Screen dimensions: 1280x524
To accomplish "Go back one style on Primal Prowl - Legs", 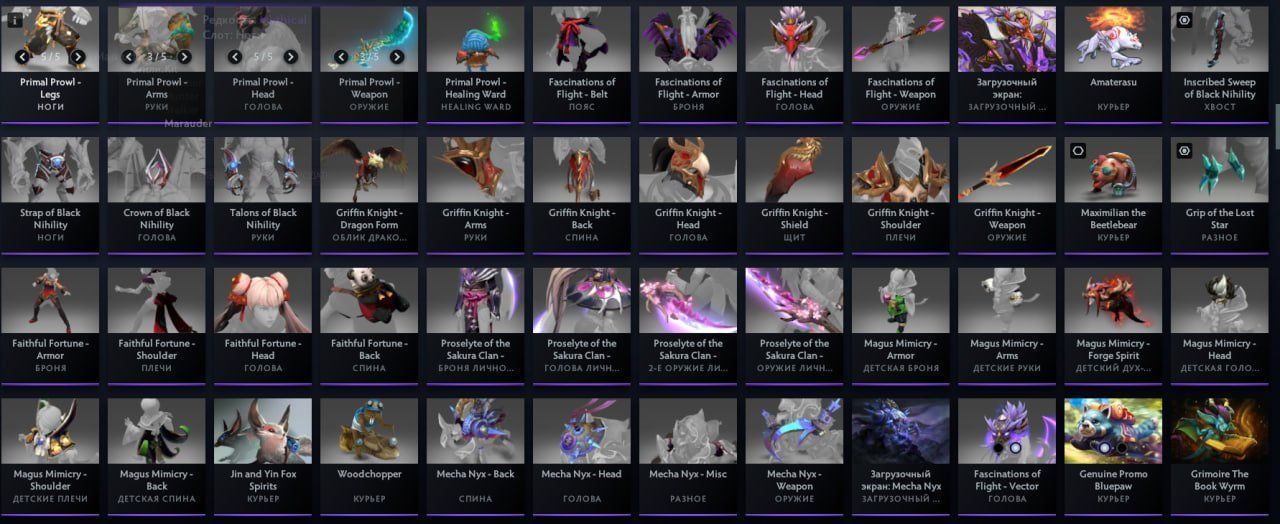I will 22,57.
